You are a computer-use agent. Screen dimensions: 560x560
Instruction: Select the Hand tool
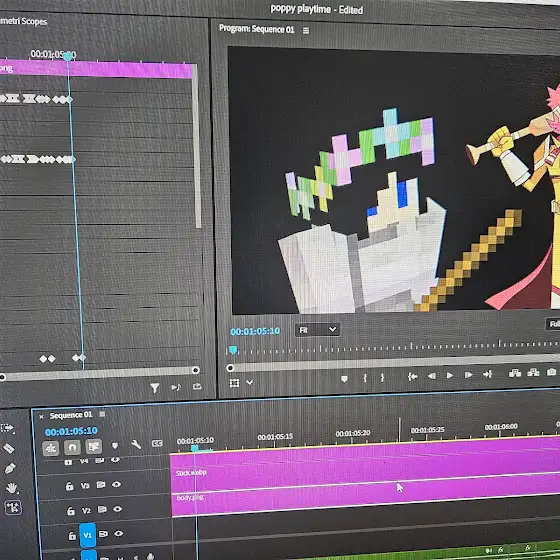[x=11, y=488]
